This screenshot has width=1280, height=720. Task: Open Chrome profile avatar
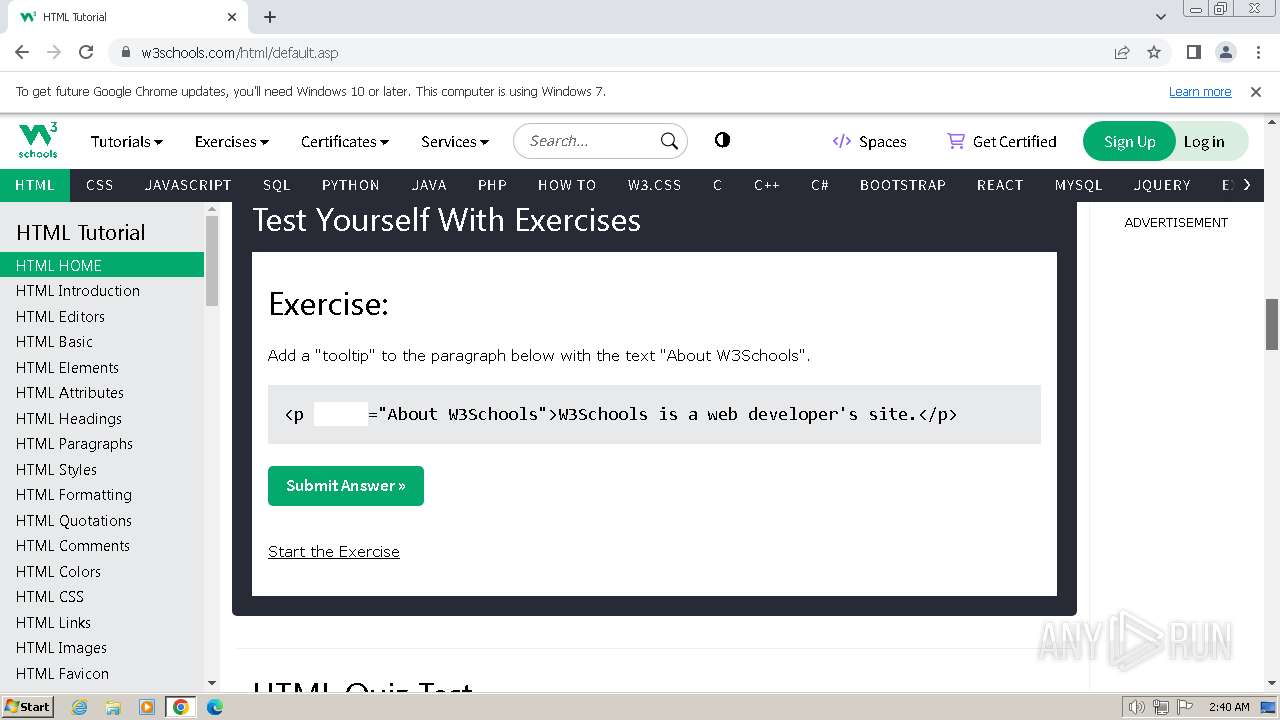(1226, 52)
